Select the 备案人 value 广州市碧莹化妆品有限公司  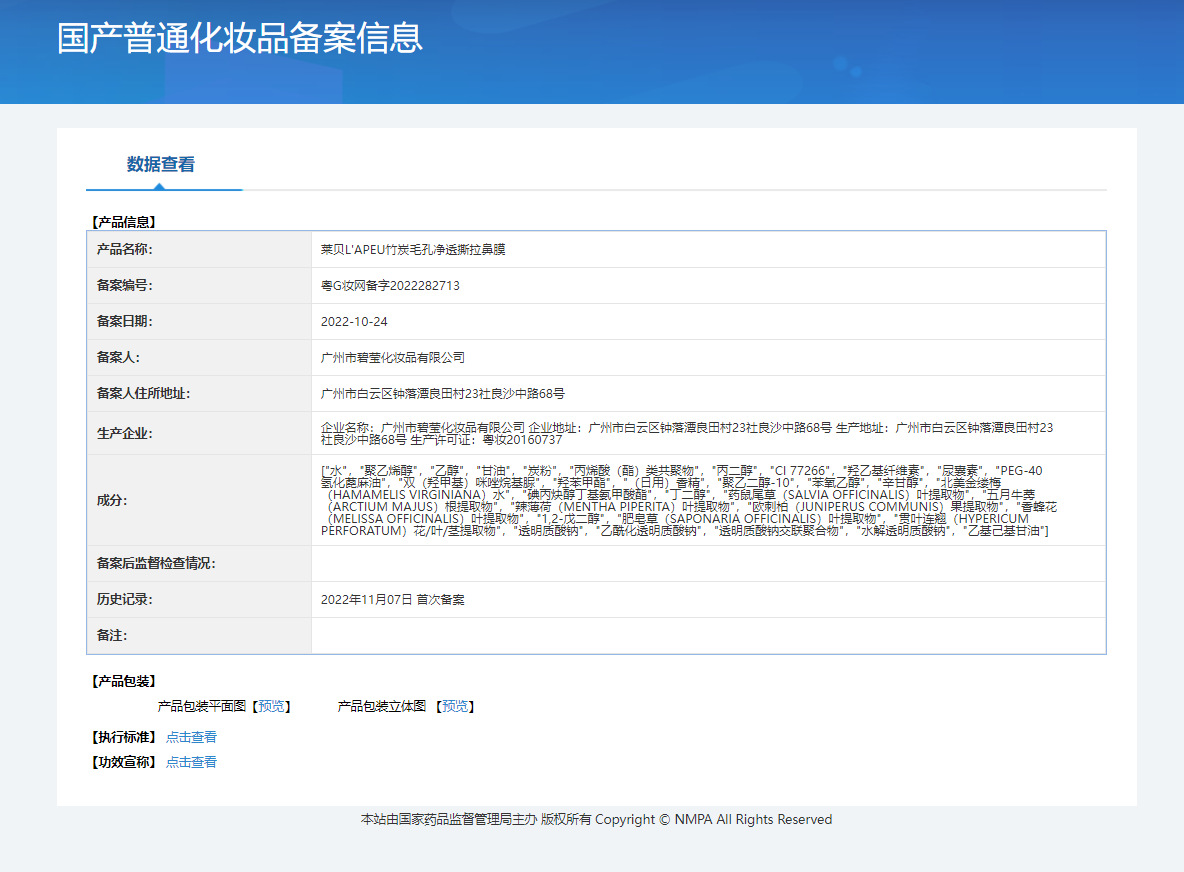(x=393, y=357)
